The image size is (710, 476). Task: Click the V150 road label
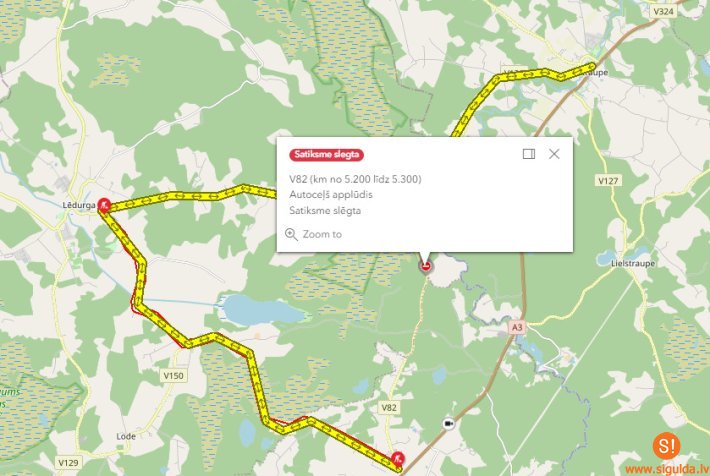(173, 375)
